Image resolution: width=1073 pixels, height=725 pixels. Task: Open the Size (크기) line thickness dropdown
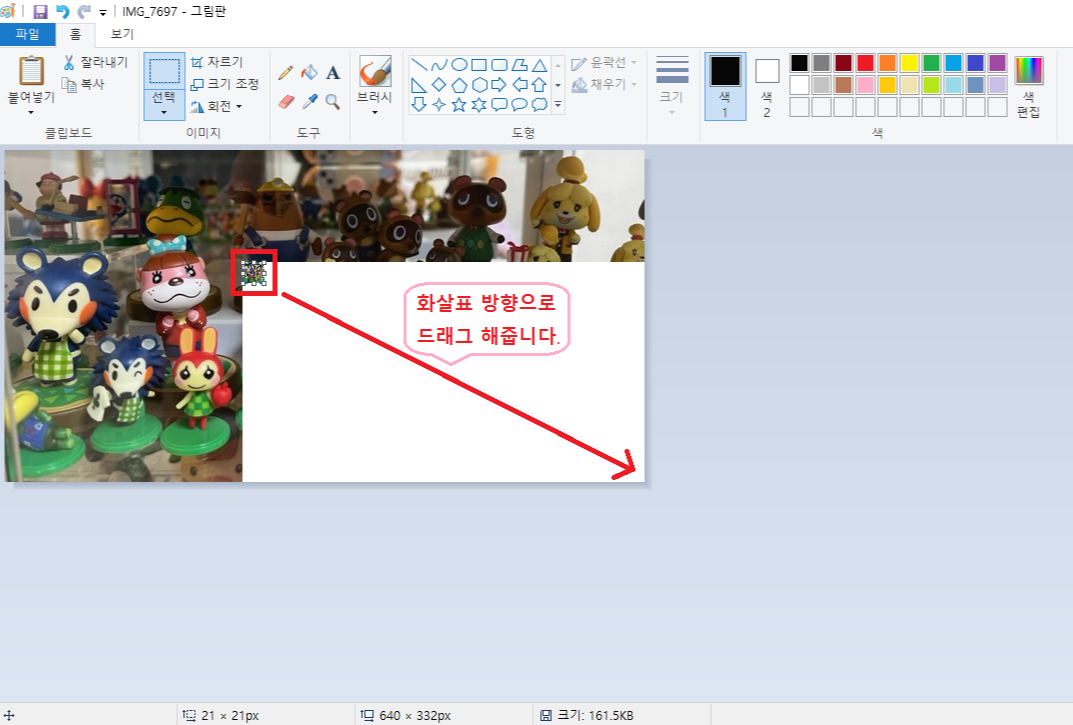click(x=672, y=86)
